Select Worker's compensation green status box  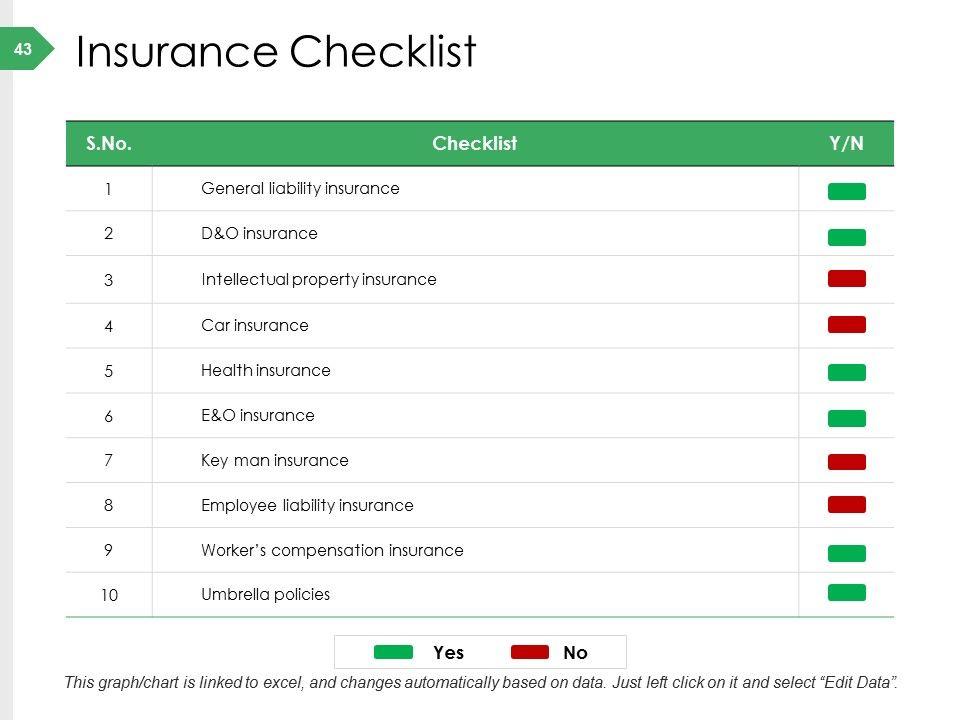[846, 553]
